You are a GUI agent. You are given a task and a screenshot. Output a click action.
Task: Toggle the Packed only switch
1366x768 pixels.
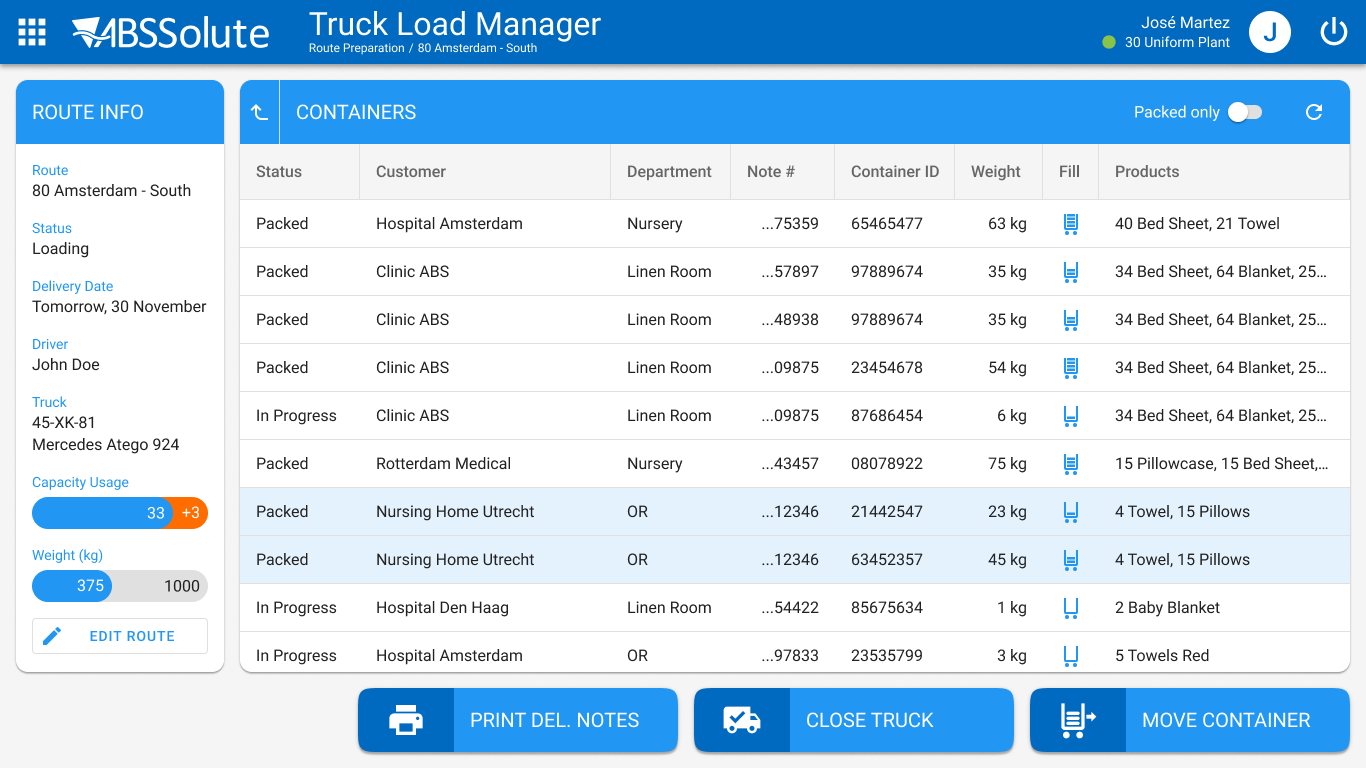(1246, 112)
